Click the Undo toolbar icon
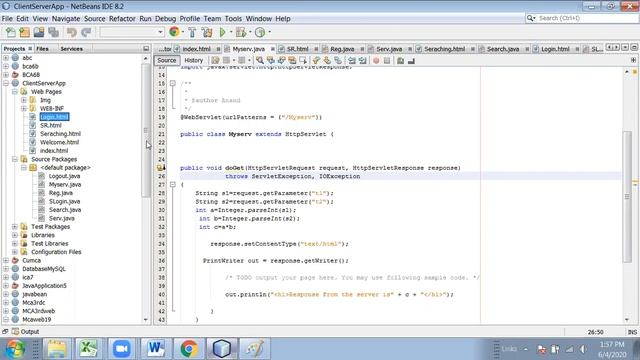The image size is (640, 360). click(x=72, y=32)
